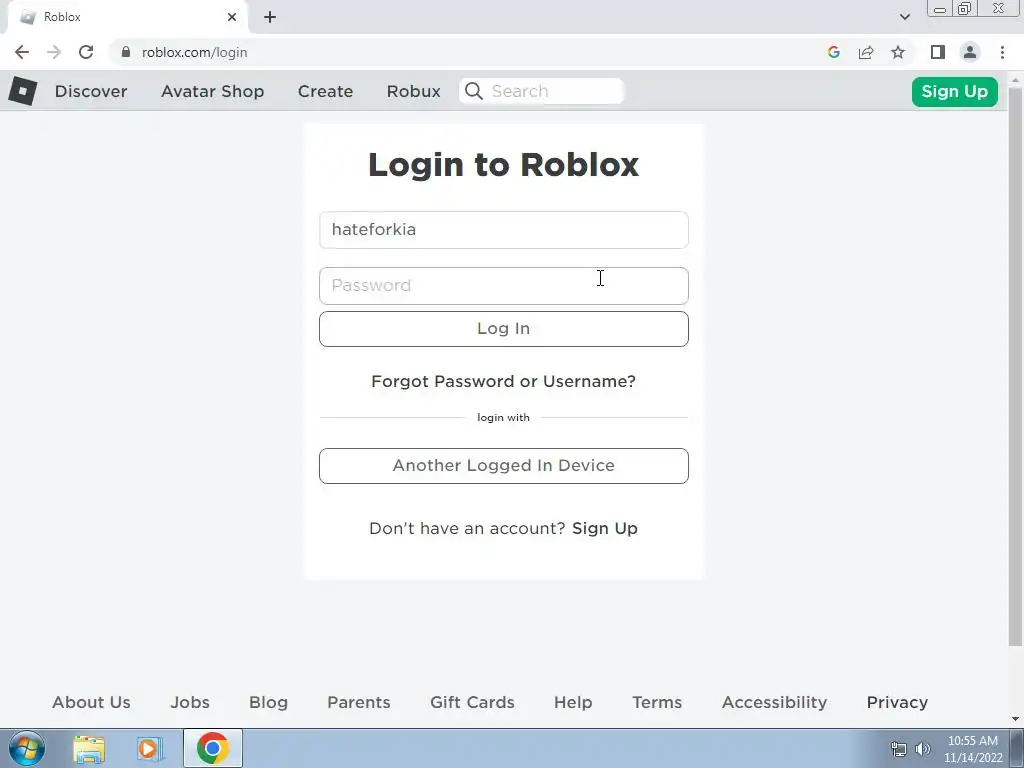Image resolution: width=1024 pixels, height=768 pixels.
Task: Open Blog footer link
Action: coord(268,702)
